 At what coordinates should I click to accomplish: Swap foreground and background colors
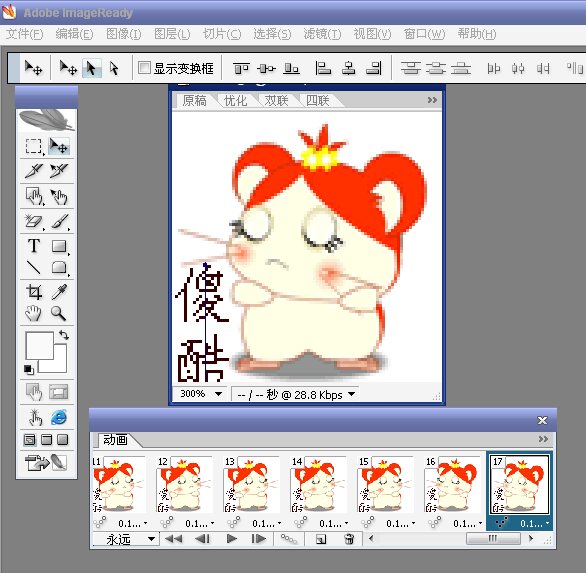[64, 335]
